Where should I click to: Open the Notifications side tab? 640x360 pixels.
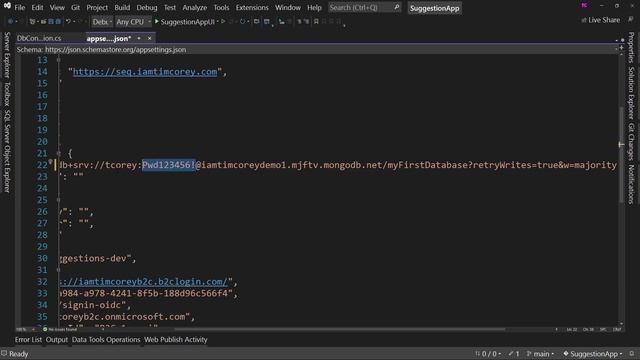(x=631, y=184)
